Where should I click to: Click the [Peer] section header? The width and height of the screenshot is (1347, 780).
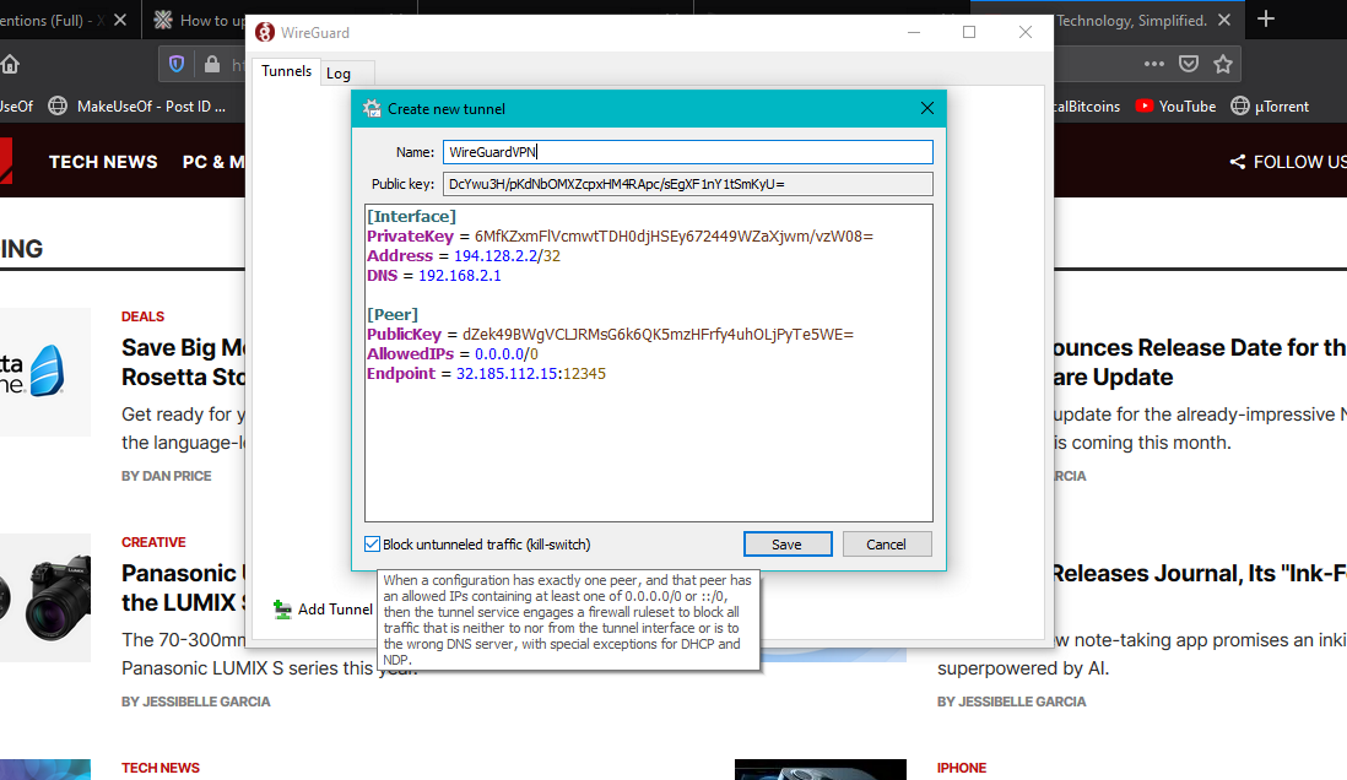pyautogui.click(x=392, y=314)
